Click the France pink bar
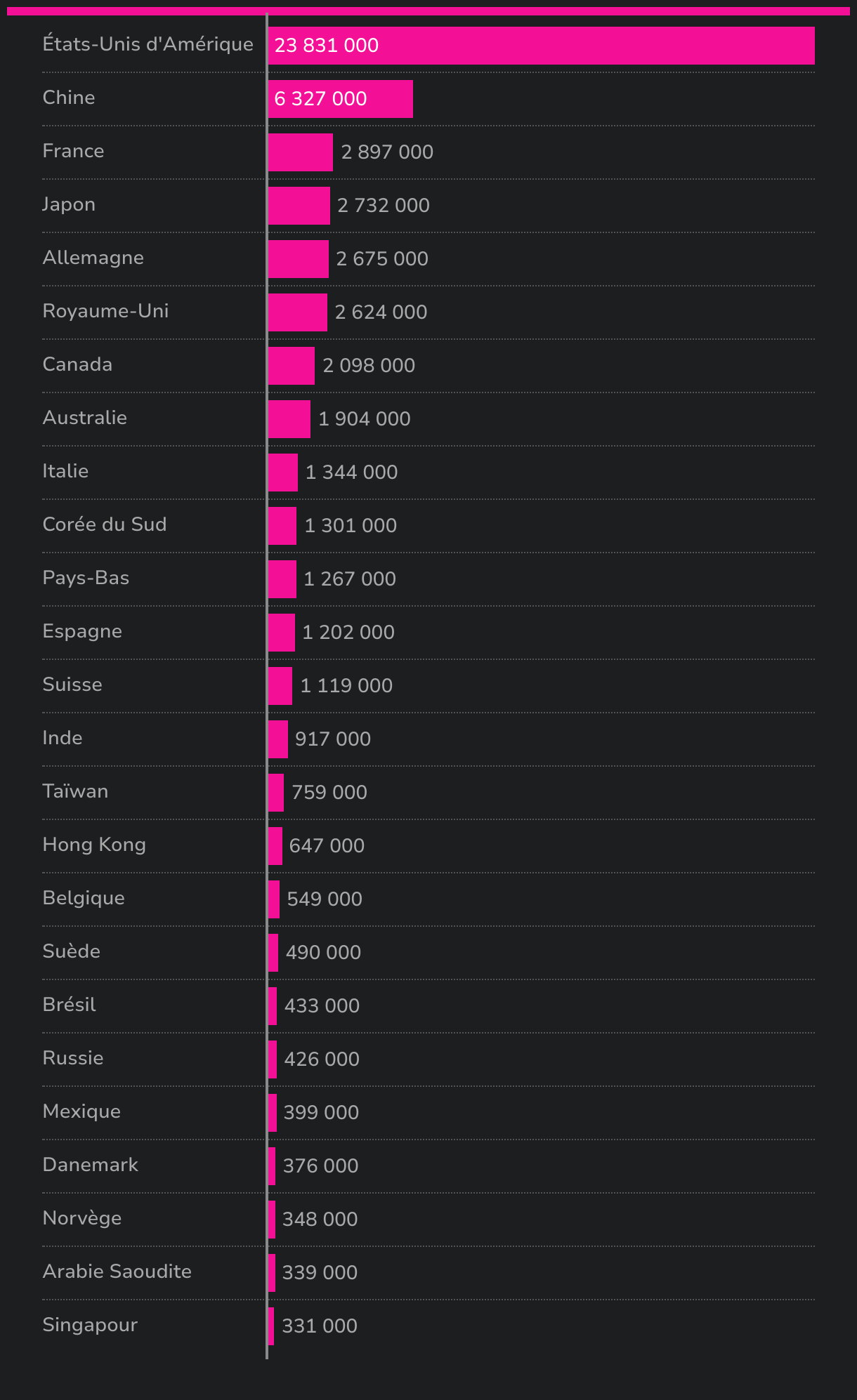The image size is (857, 1400). pyautogui.click(x=300, y=152)
